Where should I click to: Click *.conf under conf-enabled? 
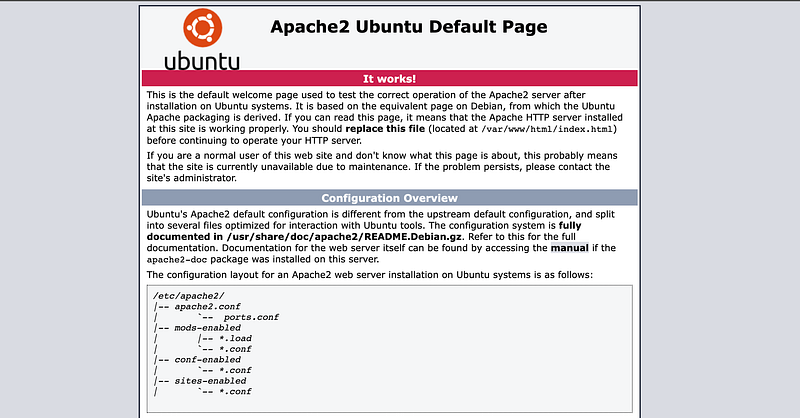point(235,371)
